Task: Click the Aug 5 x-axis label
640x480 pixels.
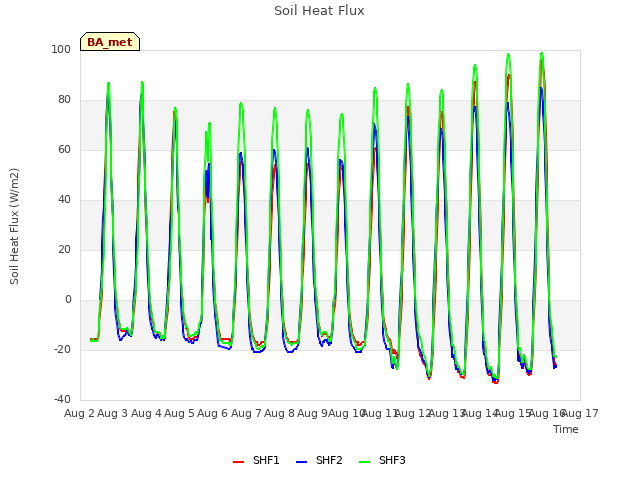Action: coord(179,413)
